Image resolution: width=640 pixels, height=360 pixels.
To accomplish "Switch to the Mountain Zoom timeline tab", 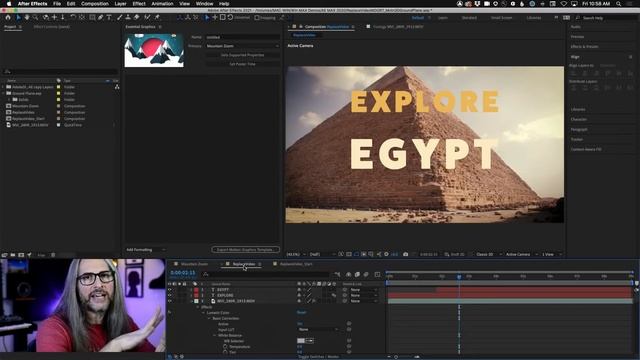I will pos(194,264).
